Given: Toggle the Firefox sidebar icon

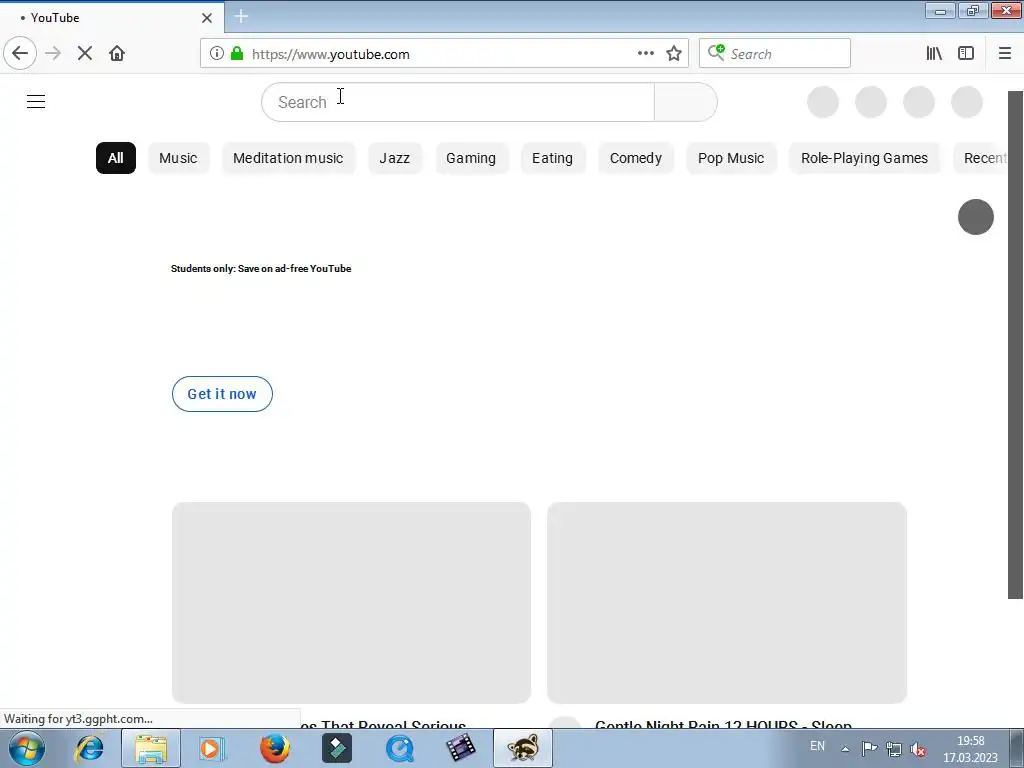Looking at the screenshot, I should coord(966,54).
